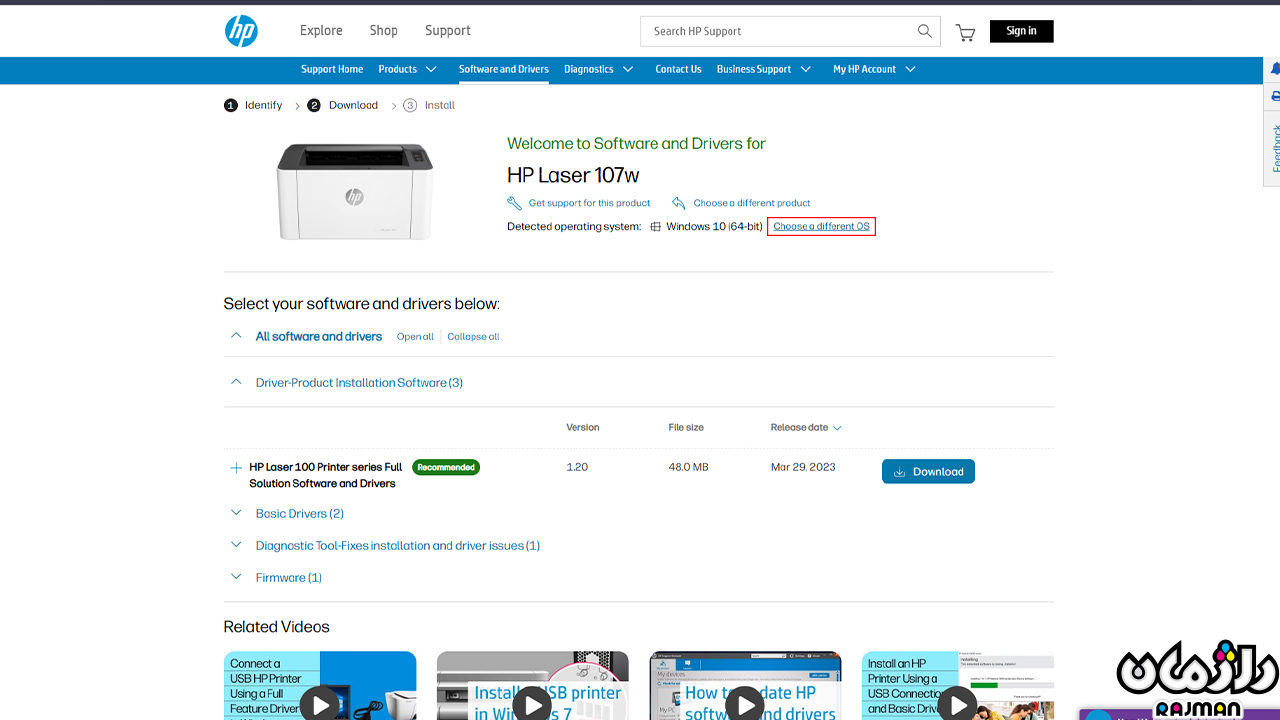Click the Collapse all link
1280x720 pixels.
(473, 337)
